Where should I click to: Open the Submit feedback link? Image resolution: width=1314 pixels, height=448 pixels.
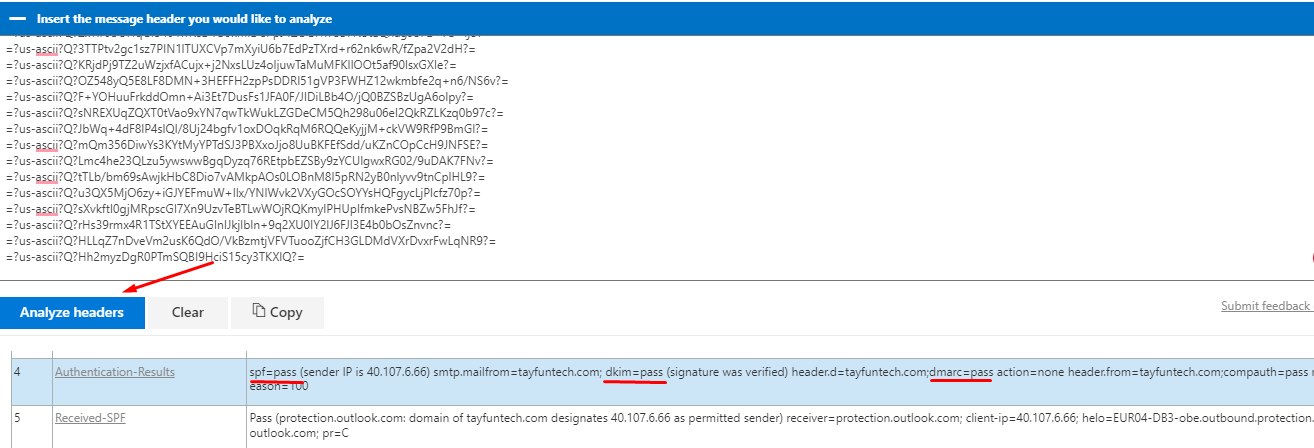pos(1265,306)
